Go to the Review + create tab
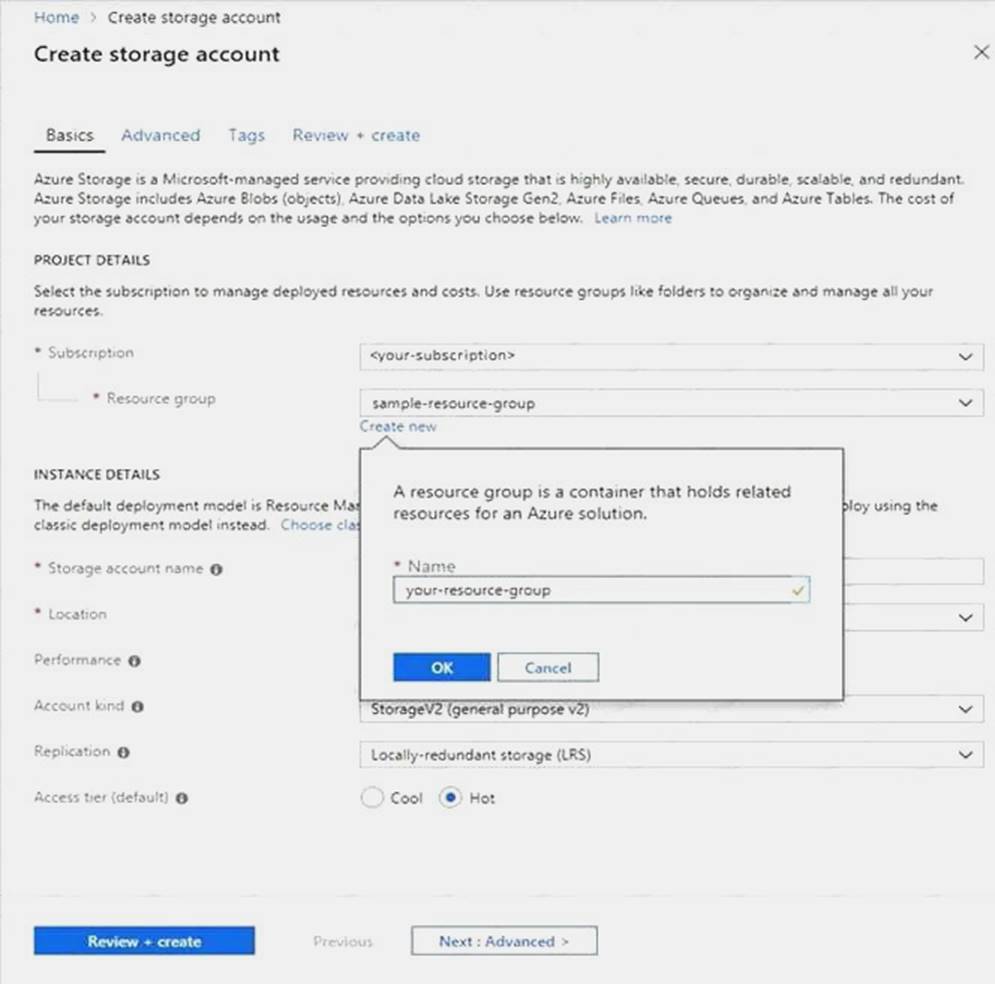This screenshot has width=995, height=984. coord(355,135)
